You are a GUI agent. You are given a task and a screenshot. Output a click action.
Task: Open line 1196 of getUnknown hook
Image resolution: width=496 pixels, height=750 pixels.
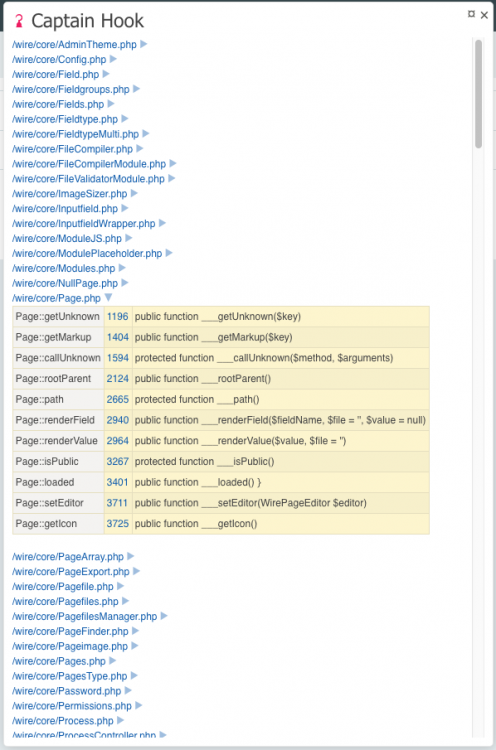[118, 317]
